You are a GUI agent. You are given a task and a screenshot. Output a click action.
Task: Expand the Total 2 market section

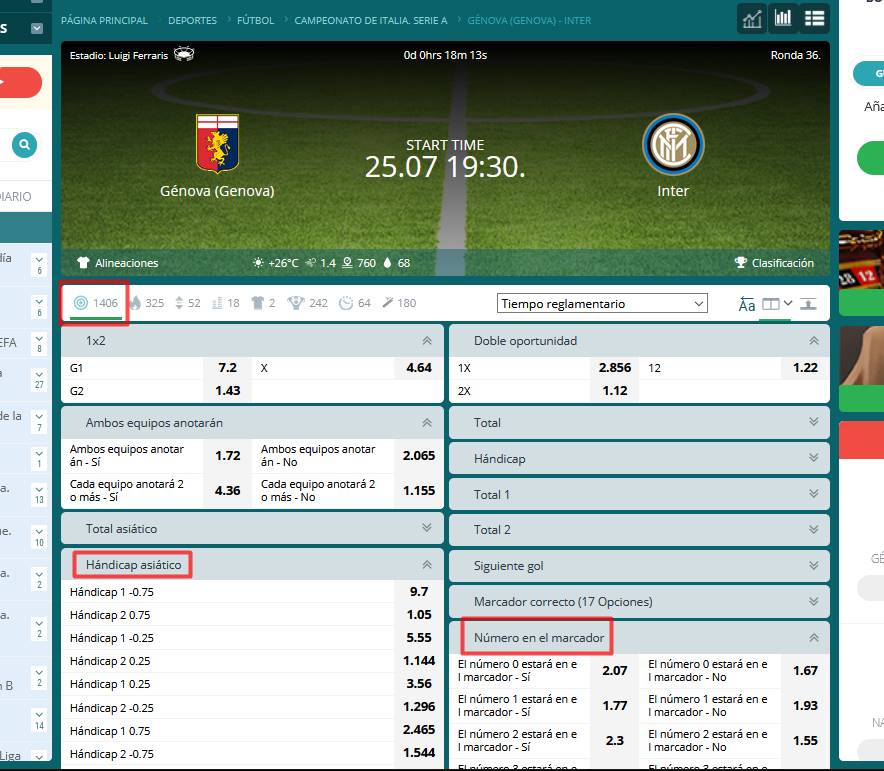click(x=639, y=529)
